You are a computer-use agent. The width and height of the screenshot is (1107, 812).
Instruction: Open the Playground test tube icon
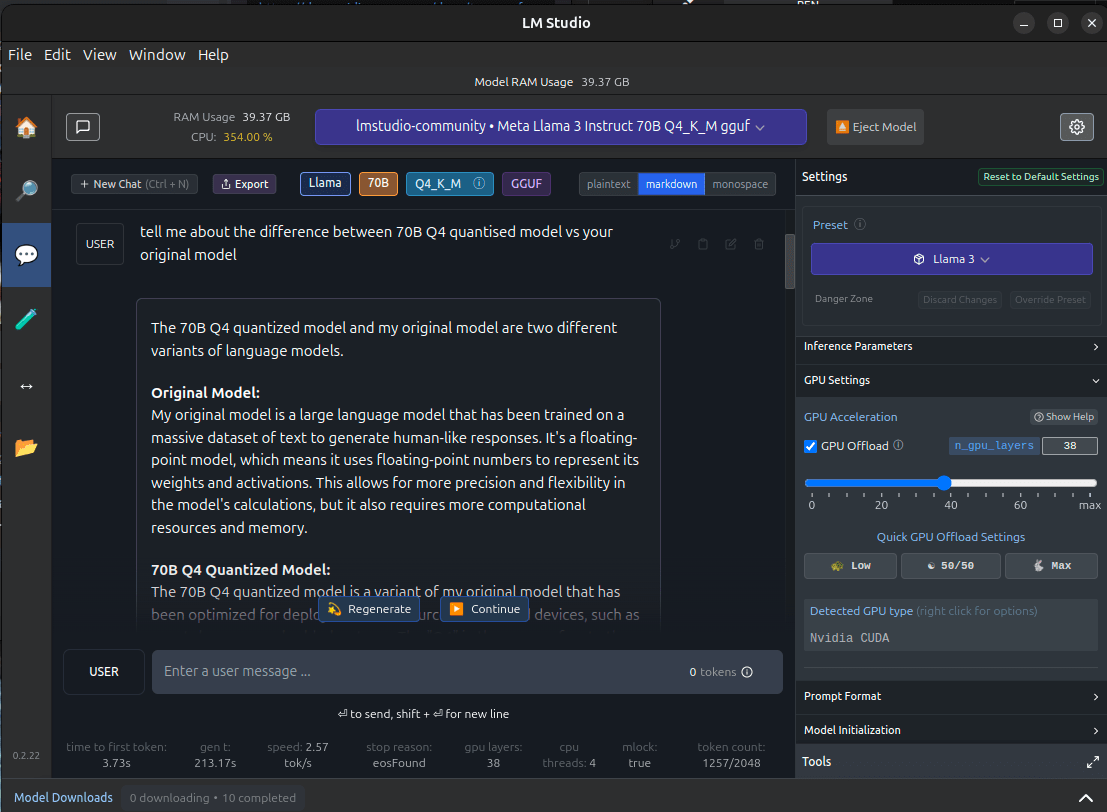click(26, 319)
